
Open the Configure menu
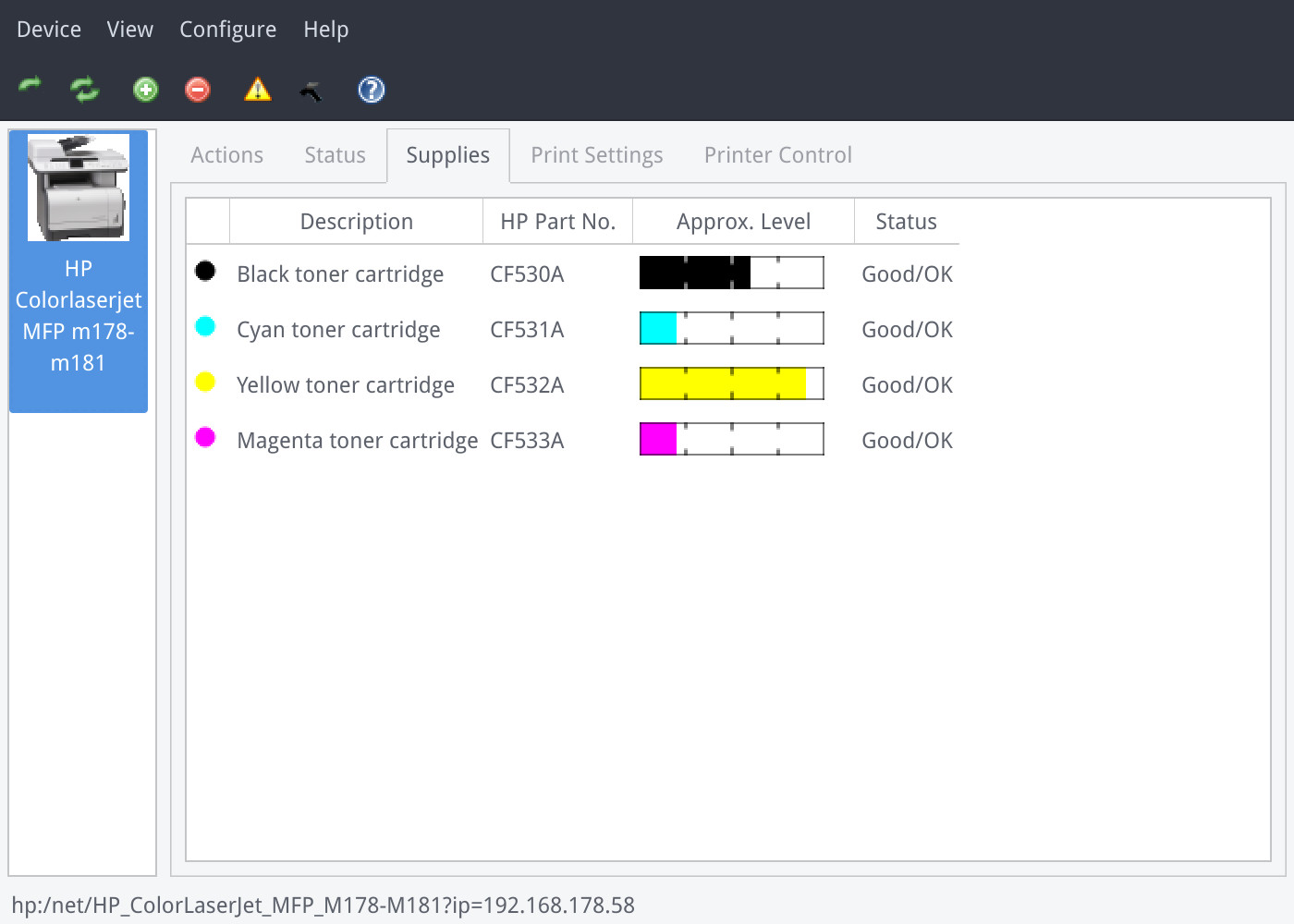[x=227, y=30]
